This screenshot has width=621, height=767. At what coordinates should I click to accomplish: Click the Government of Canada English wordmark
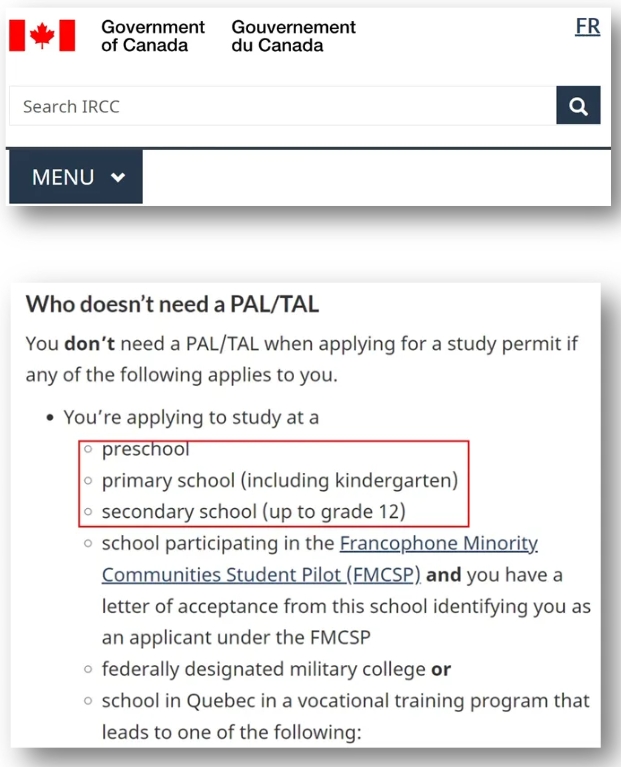point(152,36)
